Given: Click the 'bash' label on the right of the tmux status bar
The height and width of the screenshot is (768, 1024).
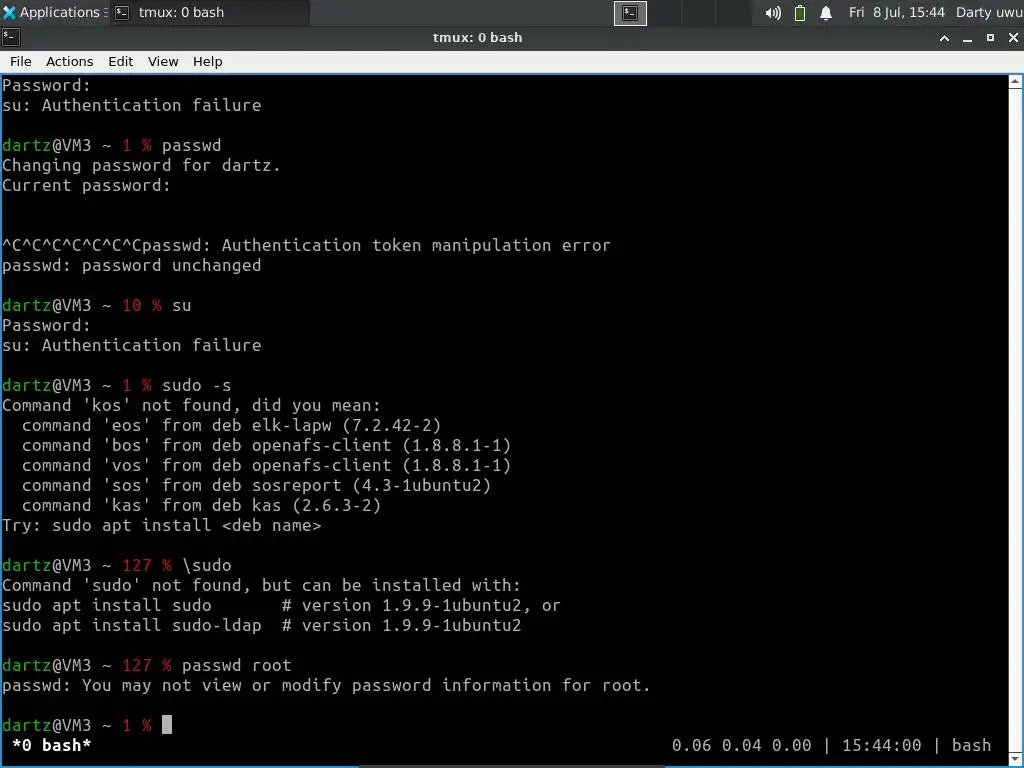Looking at the screenshot, I should [971, 745].
